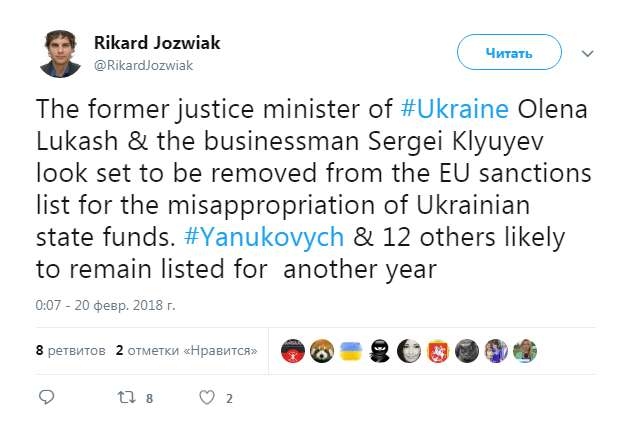This screenshot has height=434, width=633.
Task: View the list of 8 ретвитов
Action: (x=71, y=351)
